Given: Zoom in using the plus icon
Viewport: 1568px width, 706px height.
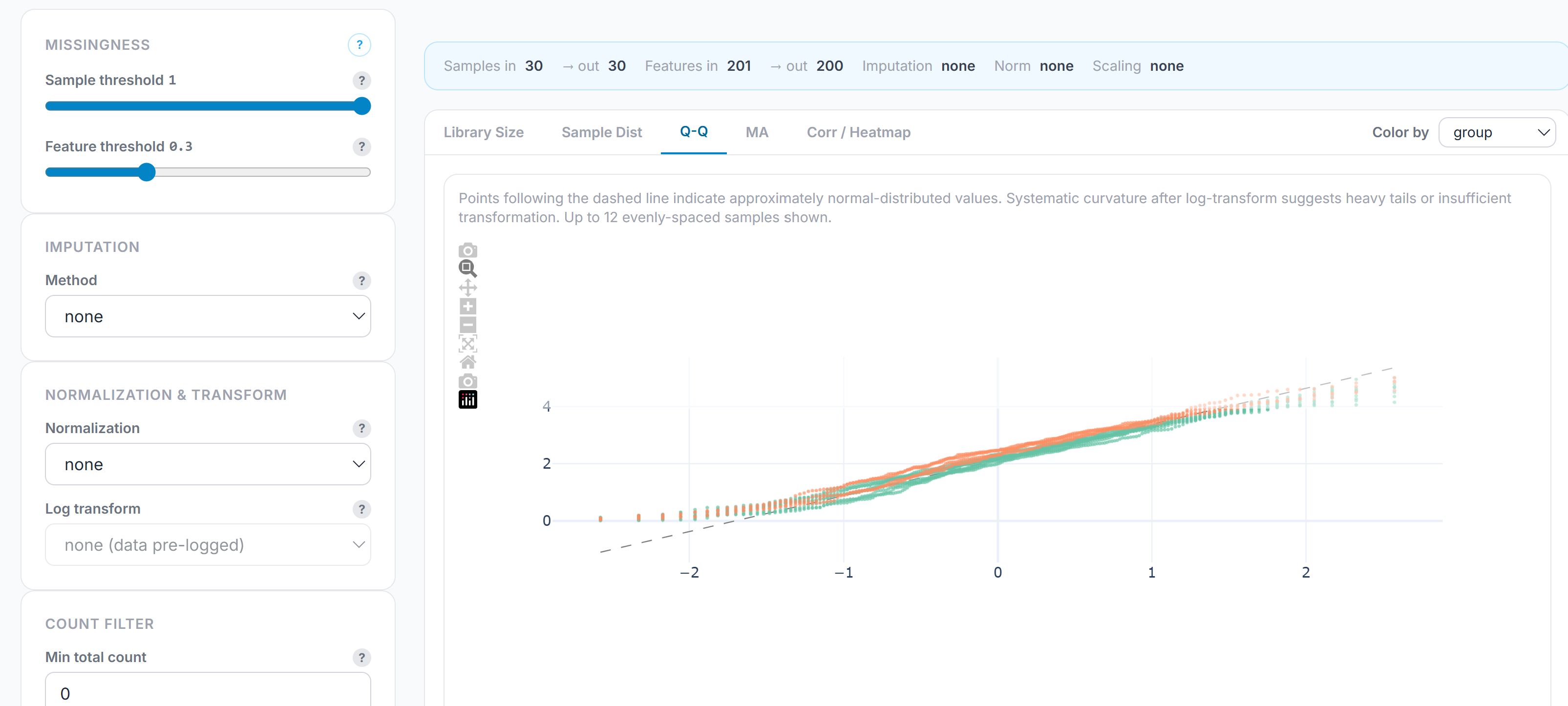Looking at the screenshot, I should 467,306.
